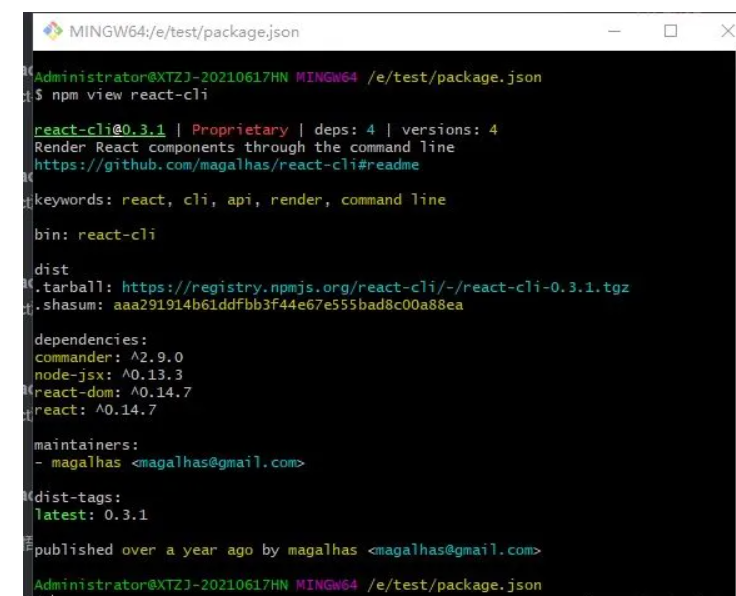This screenshot has width=736, height=596.
Task: Click 'over a year ago' in published line
Action: pos(187,550)
